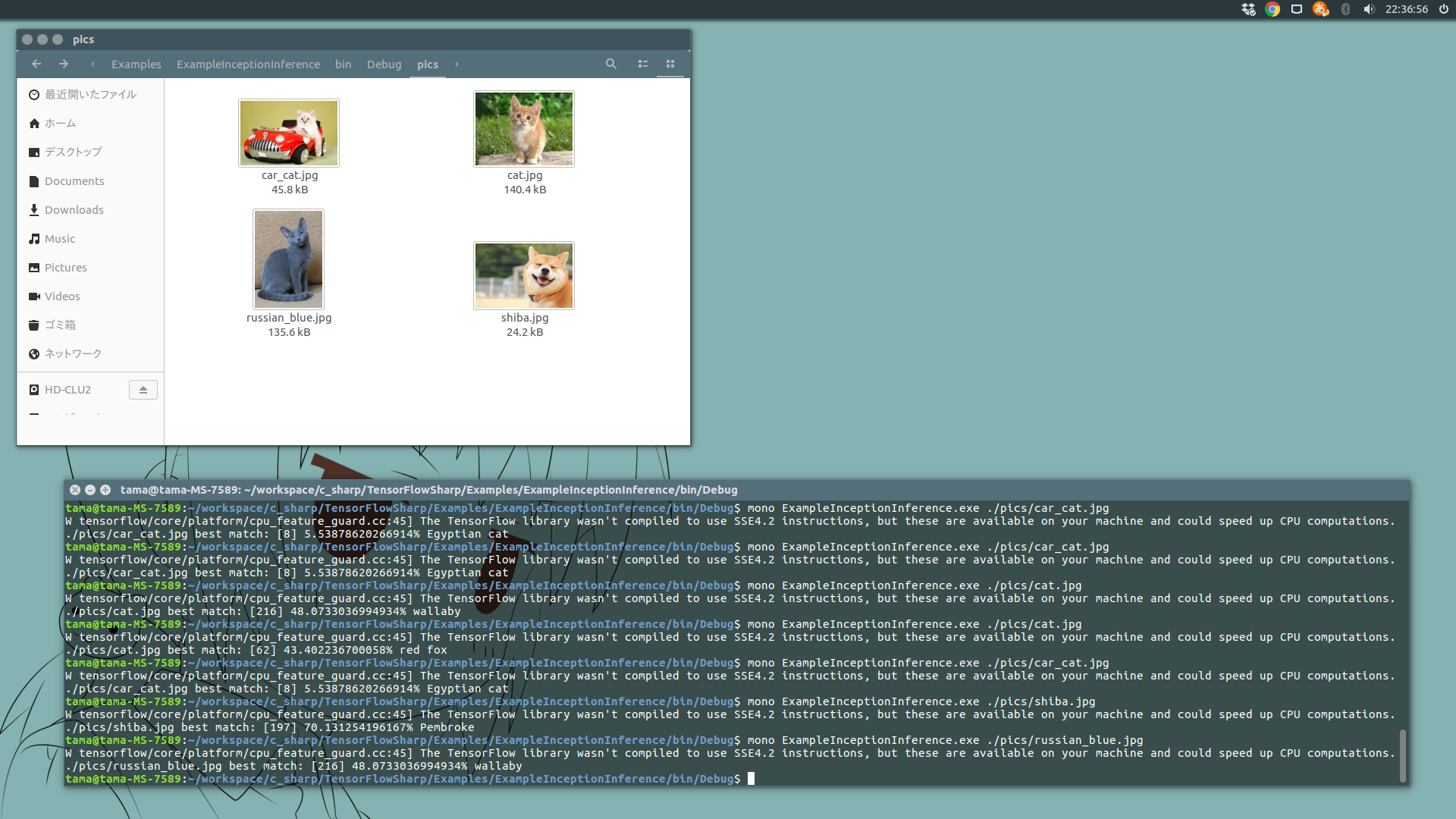Viewport: 1456px width, 819px height.
Task: Open the Dropbox system tray icon
Action: coord(1247,10)
